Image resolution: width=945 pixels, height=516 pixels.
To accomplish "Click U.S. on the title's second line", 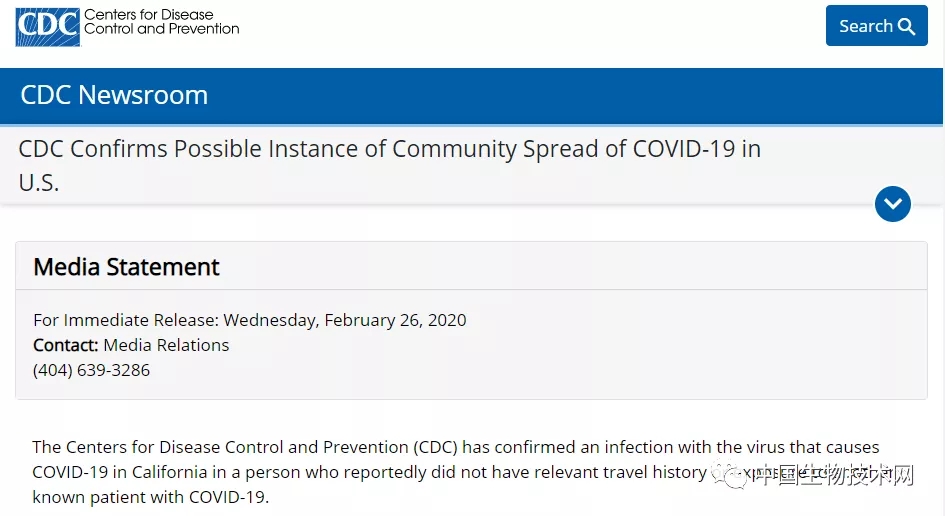I will (39, 183).
